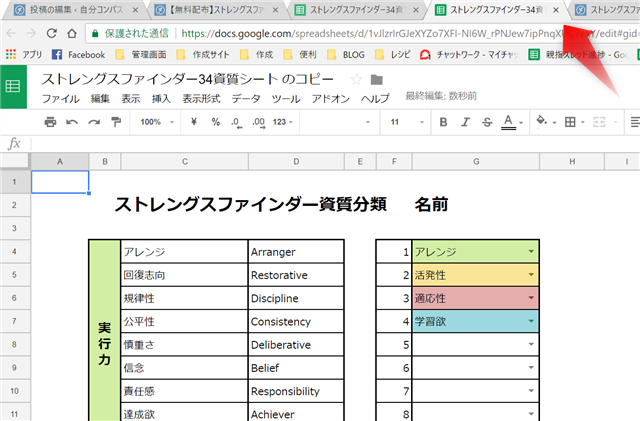Screen dimensions: 640x421
Task: Undo the last action
Action: 72,122
